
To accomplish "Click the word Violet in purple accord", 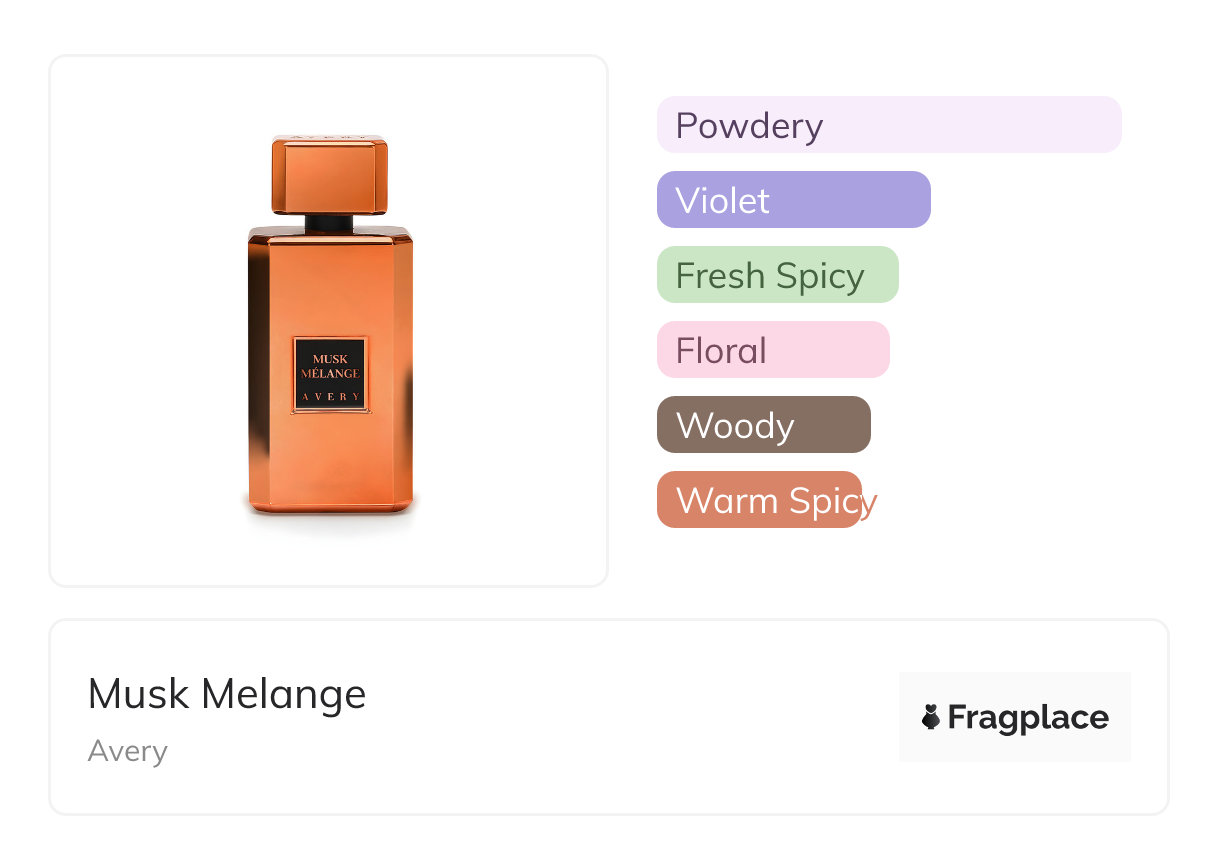I will click(x=722, y=201).
